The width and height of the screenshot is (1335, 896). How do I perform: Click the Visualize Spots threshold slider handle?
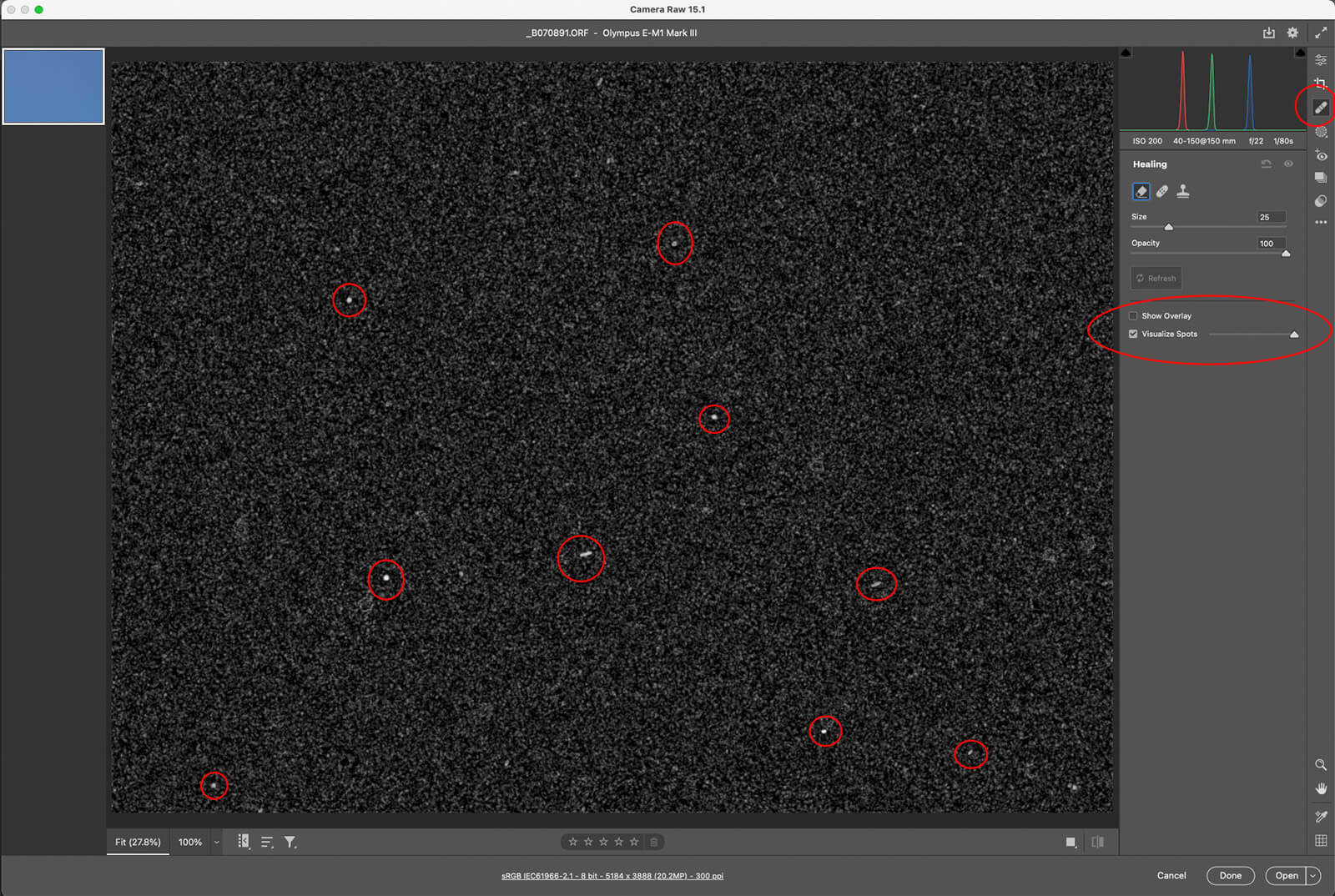(1294, 335)
